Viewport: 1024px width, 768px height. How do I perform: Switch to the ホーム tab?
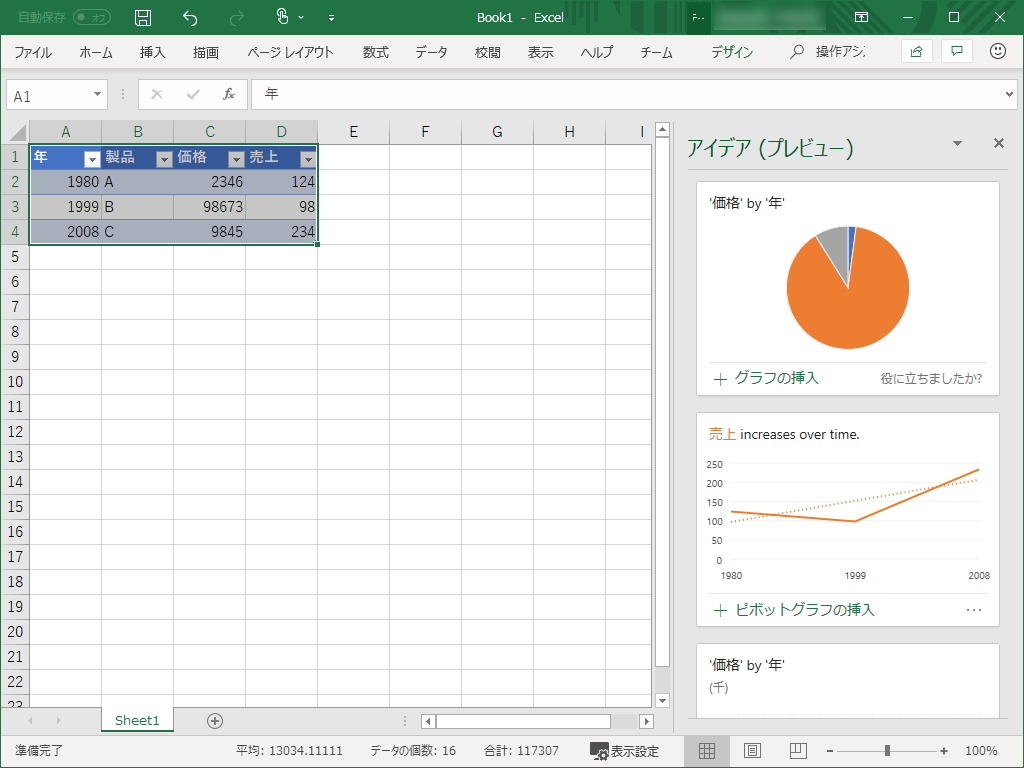coord(96,52)
